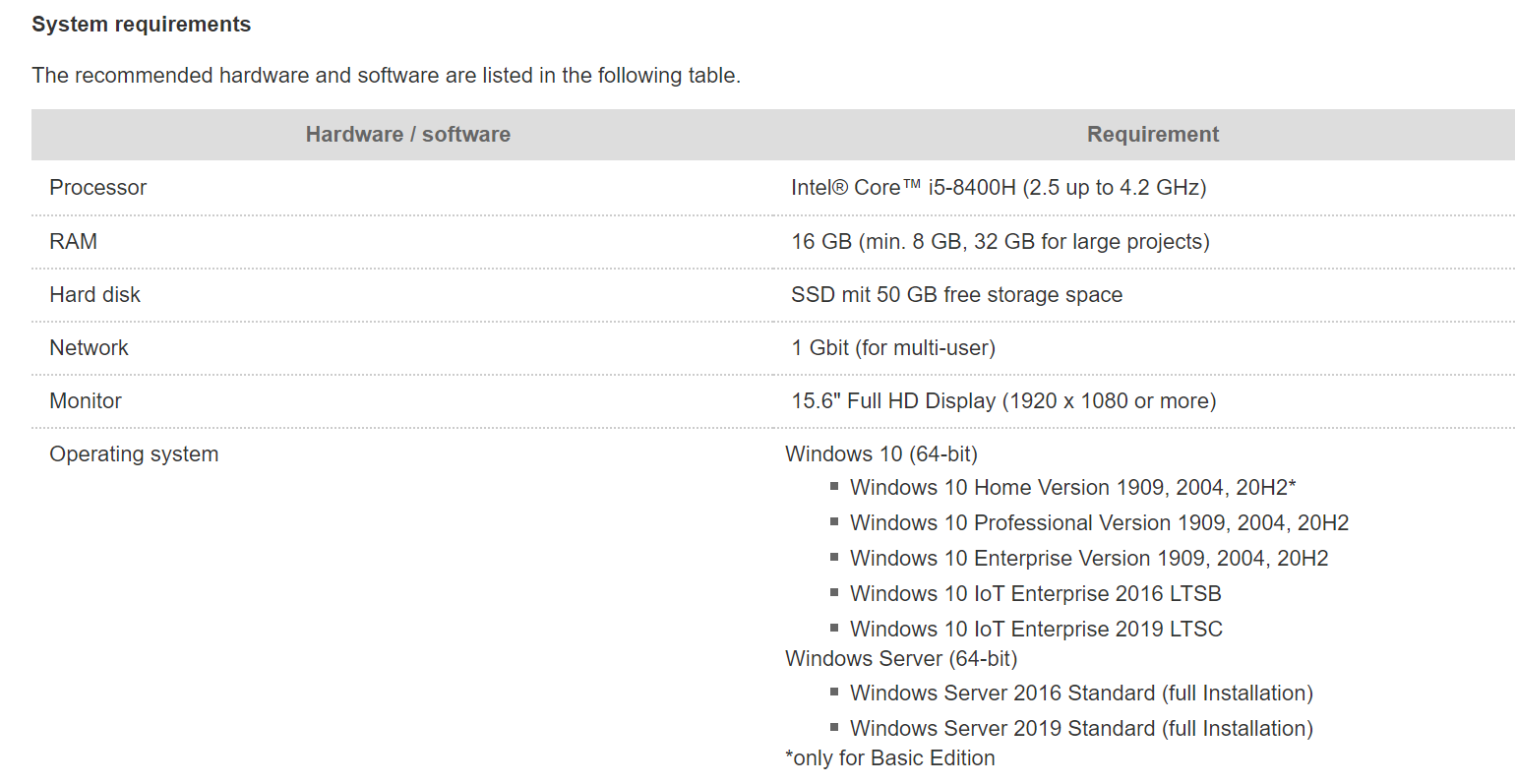
Task: Select the Operating system row label
Action: (134, 454)
